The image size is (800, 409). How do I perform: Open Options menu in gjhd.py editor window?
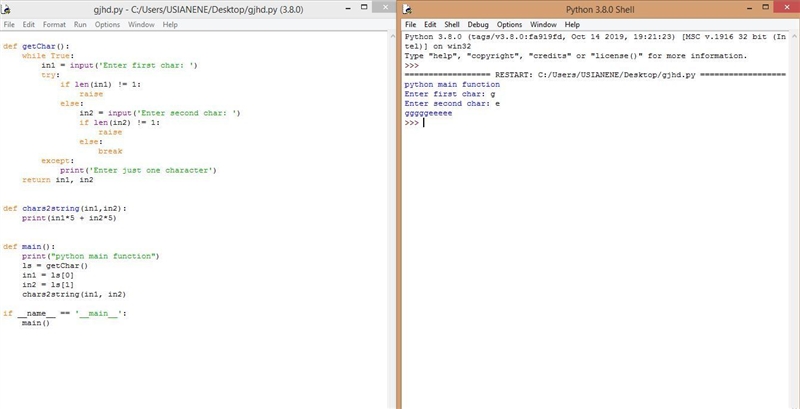107,24
